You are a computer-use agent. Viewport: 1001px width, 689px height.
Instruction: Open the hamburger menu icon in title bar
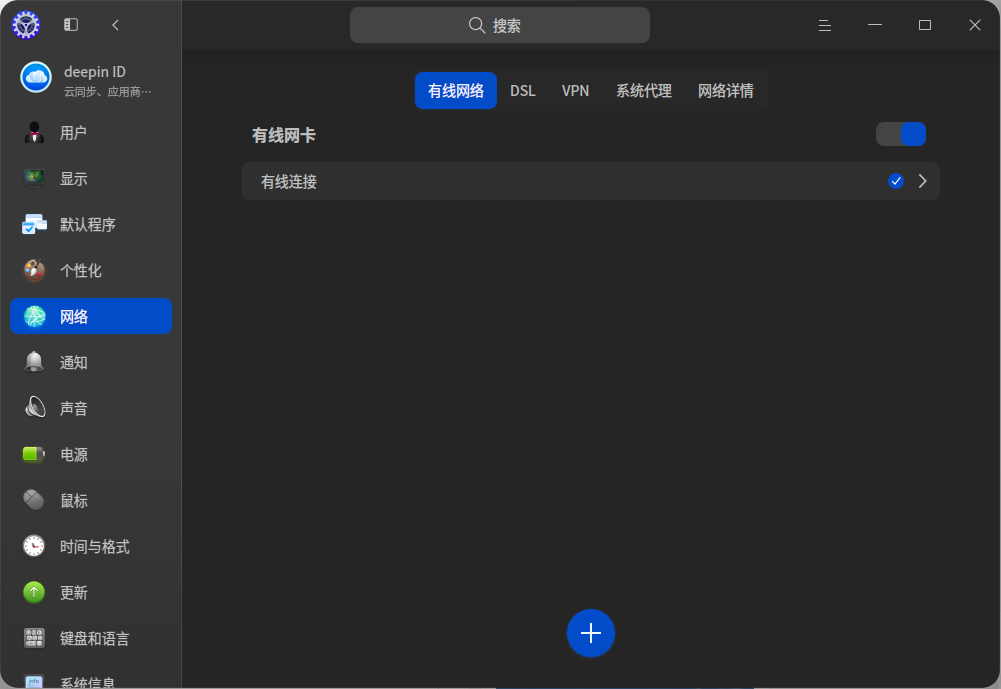[825, 25]
